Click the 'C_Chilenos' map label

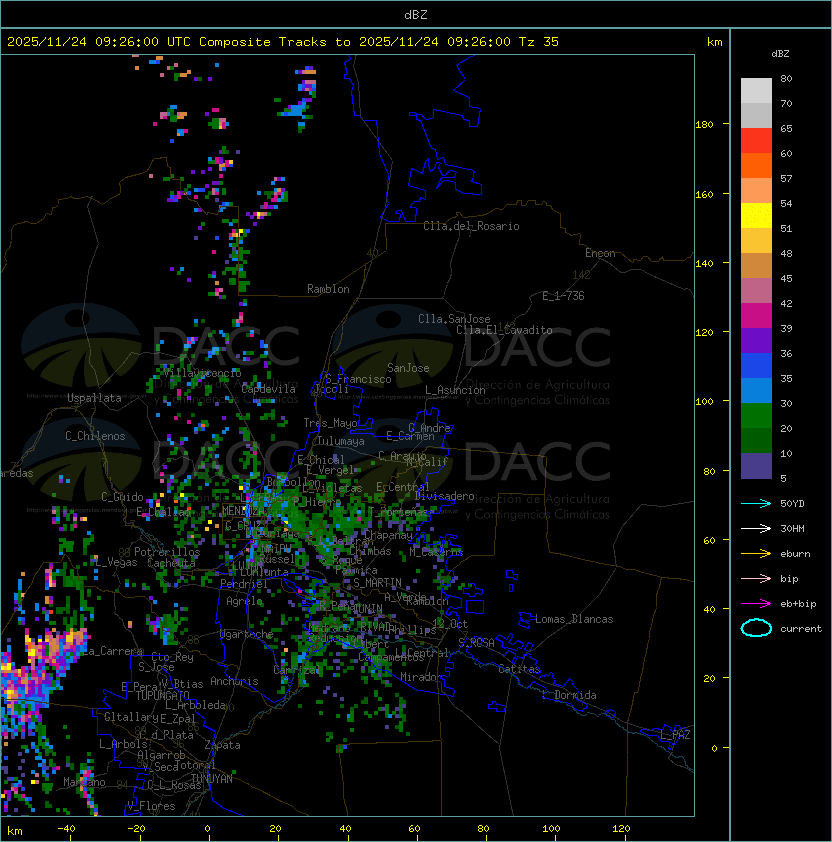click(95, 436)
